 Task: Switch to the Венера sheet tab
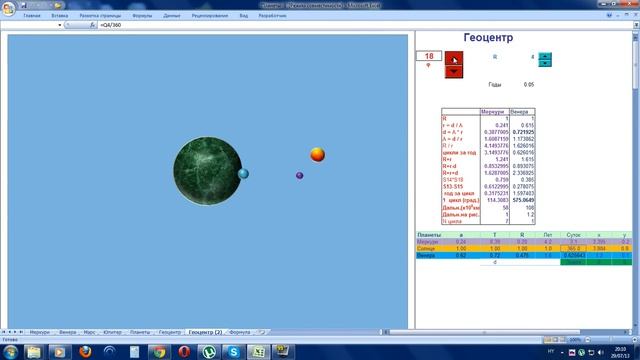(x=67, y=332)
